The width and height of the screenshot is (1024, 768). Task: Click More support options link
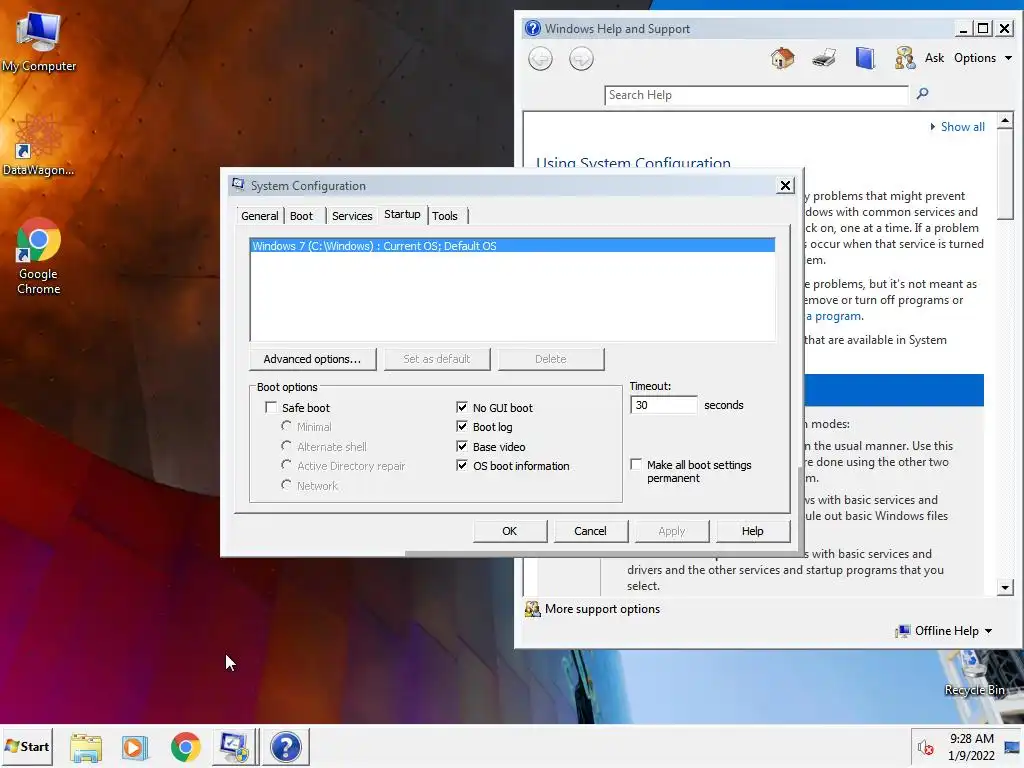[602, 609]
